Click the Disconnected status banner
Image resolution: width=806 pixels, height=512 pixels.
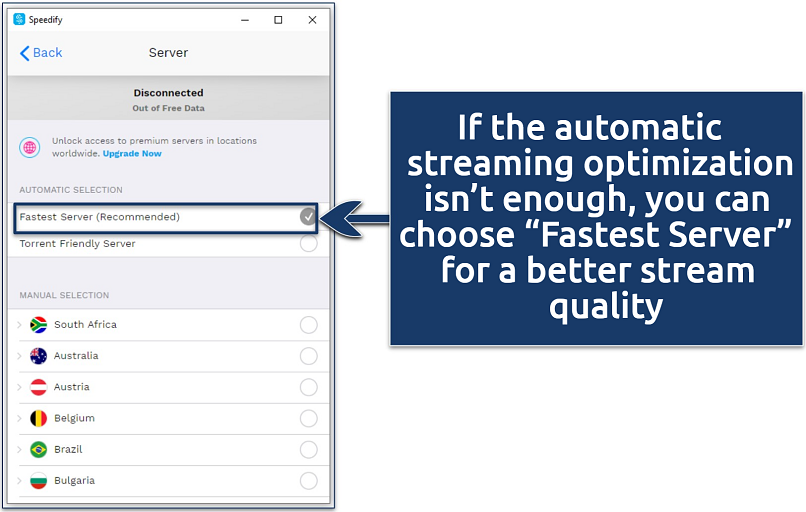click(x=168, y=99)
